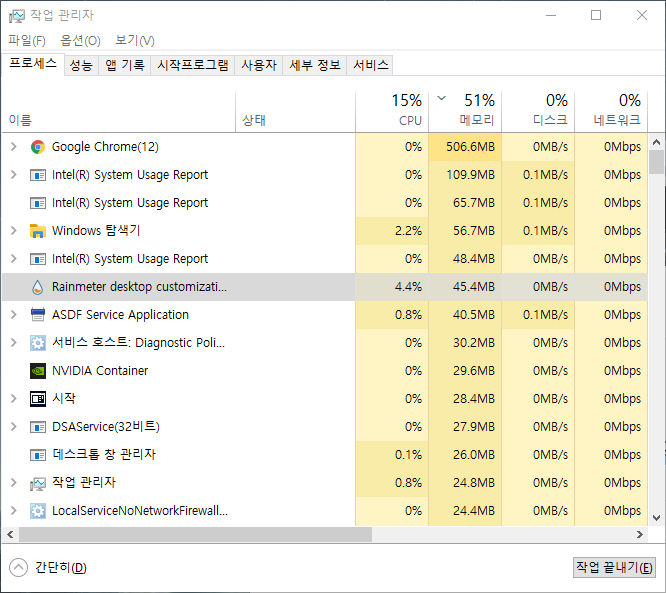Screen dimensions: 666x593
Task: Click the 작업 관리자 process row icon
Action: coord(38,483)
